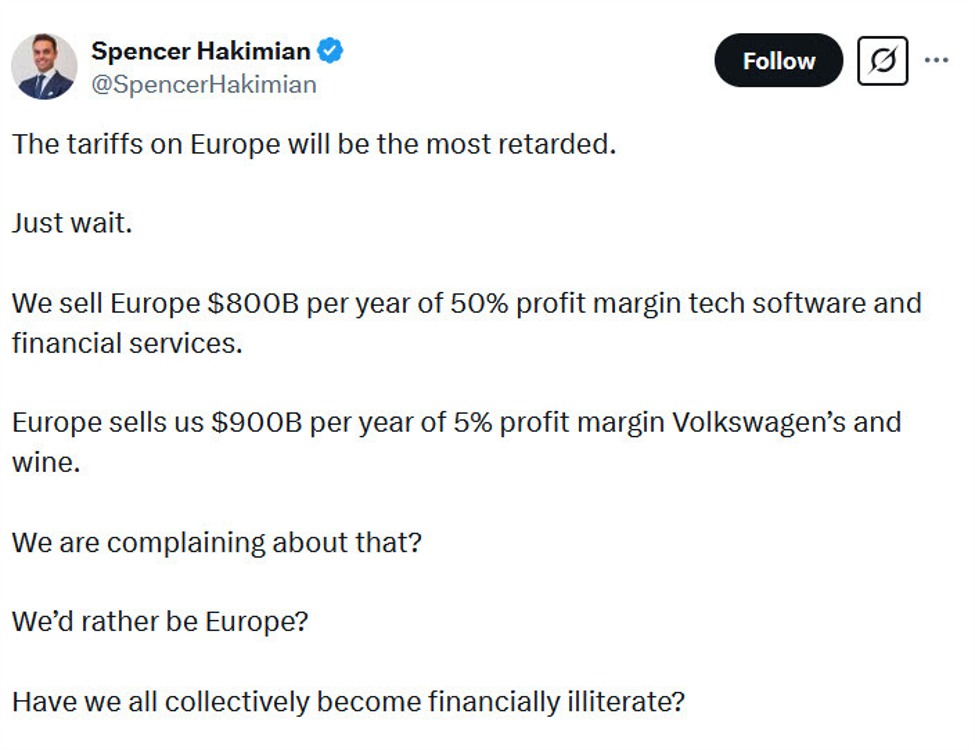This screenshot has height=750, width=975.
Task: Open the three-dot more options menu
Action: (936, 61)
